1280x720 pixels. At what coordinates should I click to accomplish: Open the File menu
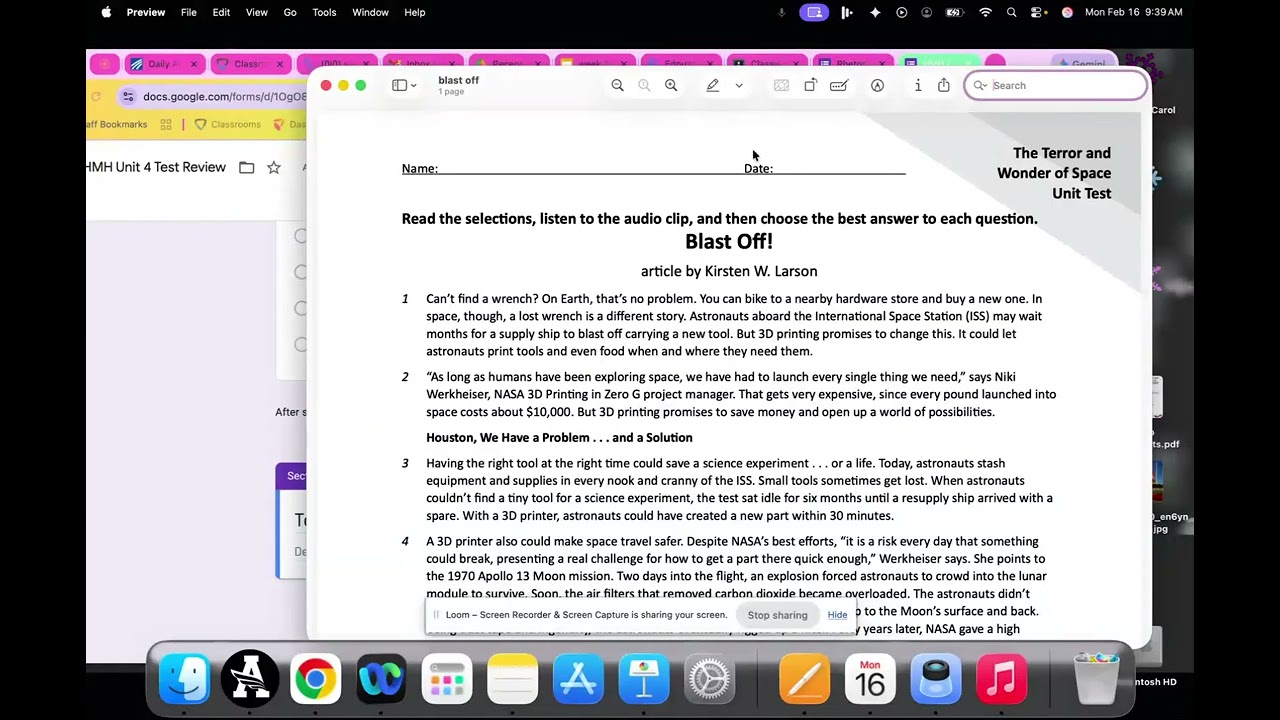(x=188, y=12)
